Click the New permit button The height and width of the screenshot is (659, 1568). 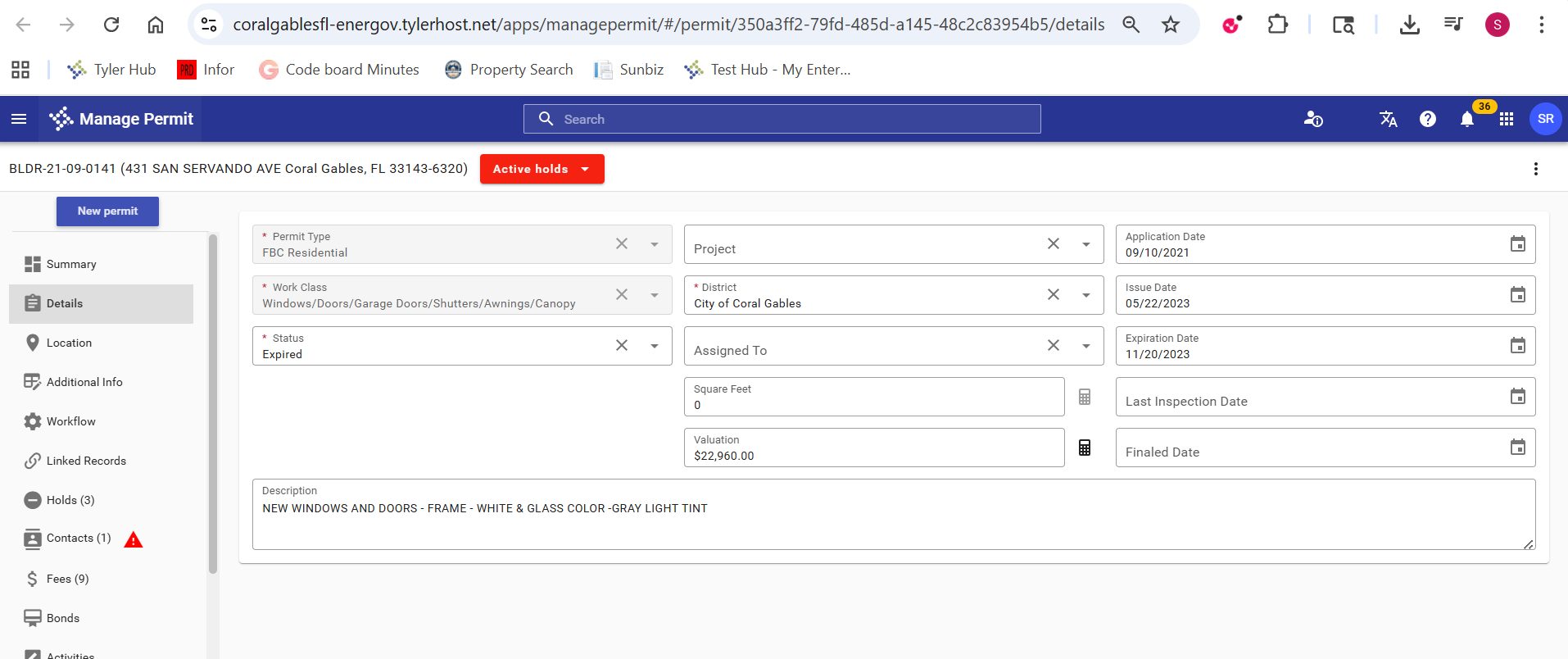(107, 211)
